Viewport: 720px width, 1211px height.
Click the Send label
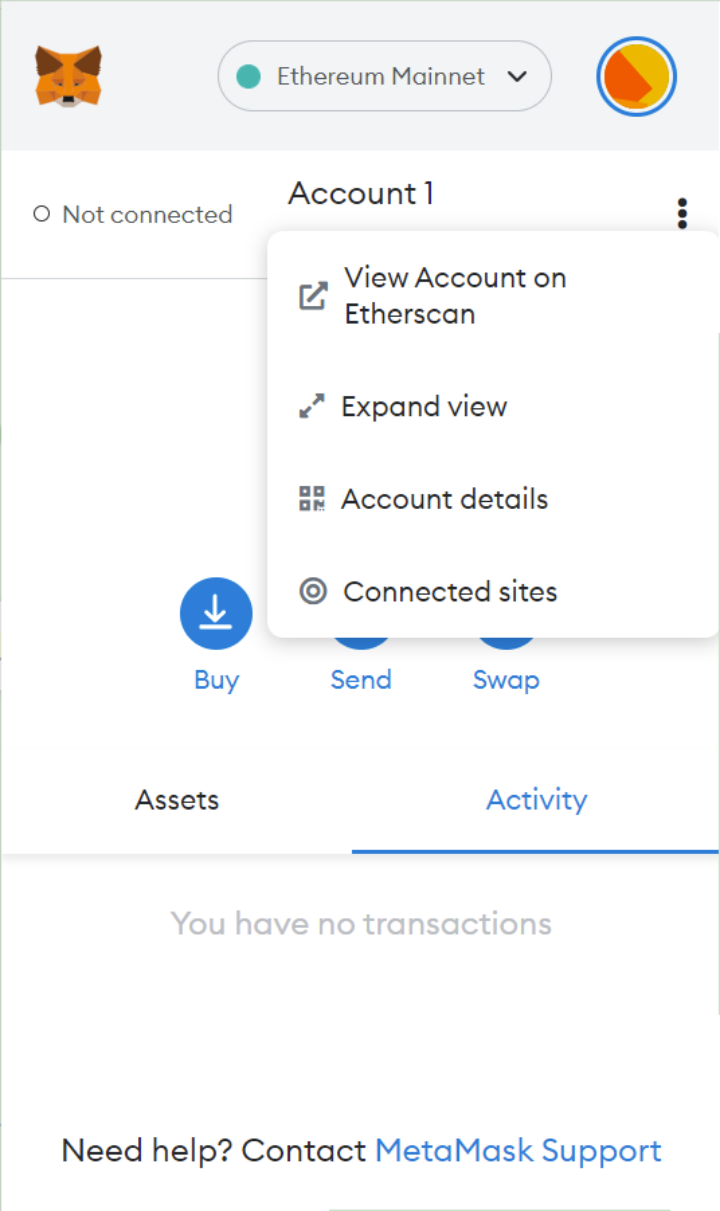click(x=361, y=680)
